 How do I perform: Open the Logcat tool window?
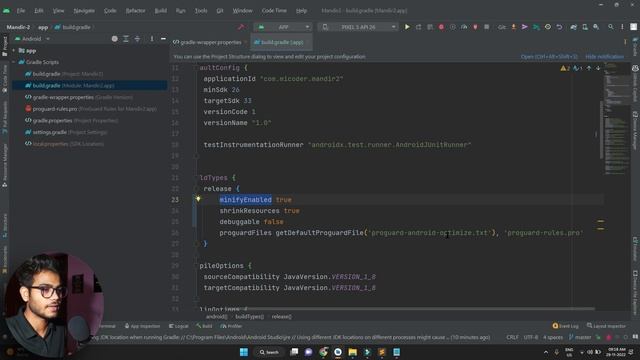click(179, 326)
